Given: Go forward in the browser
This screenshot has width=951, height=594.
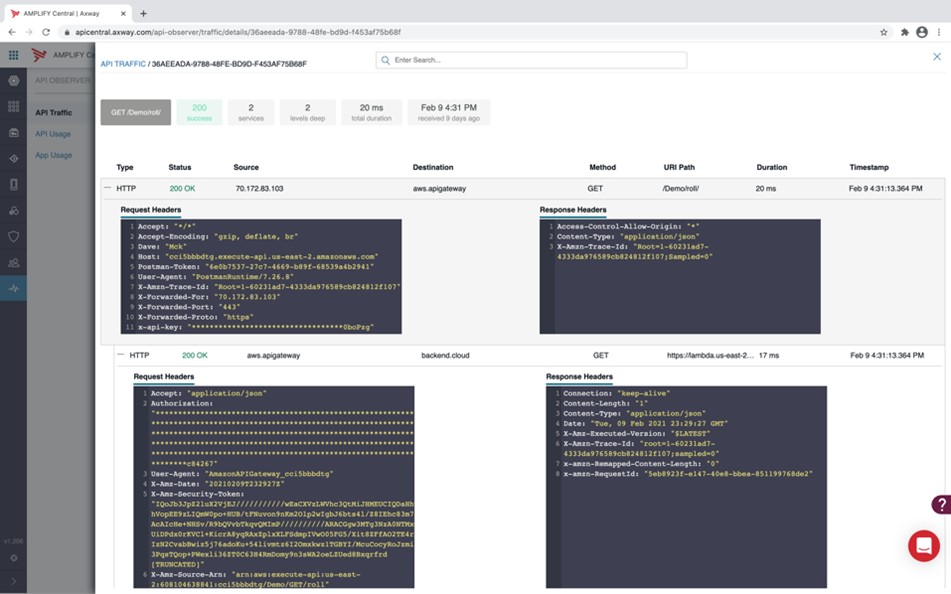Looking at the screenshot, I should coord(29,32).
